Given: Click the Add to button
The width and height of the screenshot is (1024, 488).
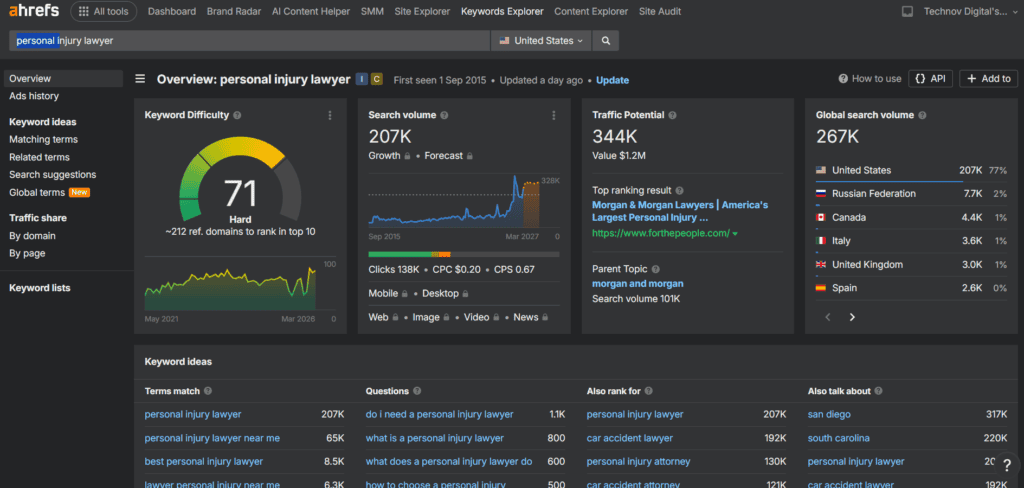Looking at the screenshot, I should [988, 78].
